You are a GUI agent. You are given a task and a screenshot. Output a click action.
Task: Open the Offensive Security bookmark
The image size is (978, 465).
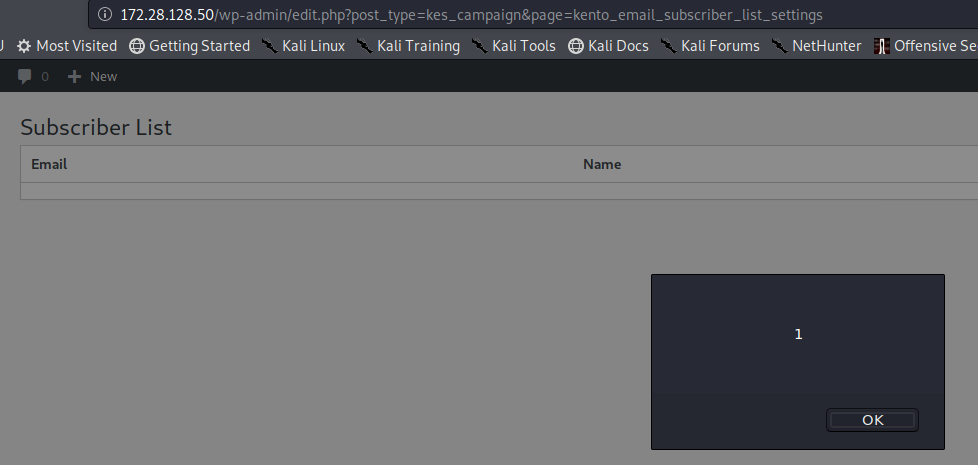coord(925,46)
